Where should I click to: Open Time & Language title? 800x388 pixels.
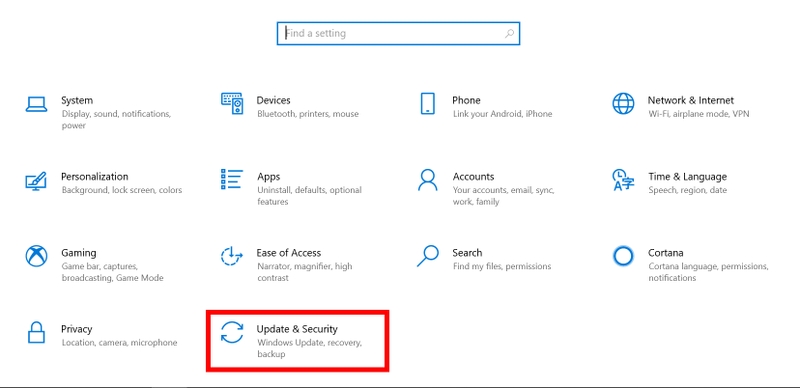[x=688, y=177]
